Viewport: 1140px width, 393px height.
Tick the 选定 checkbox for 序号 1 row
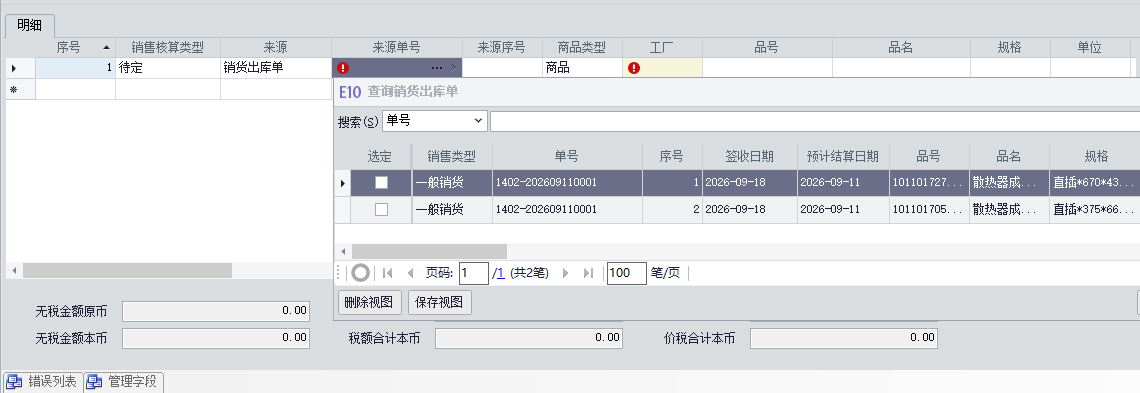381,183
